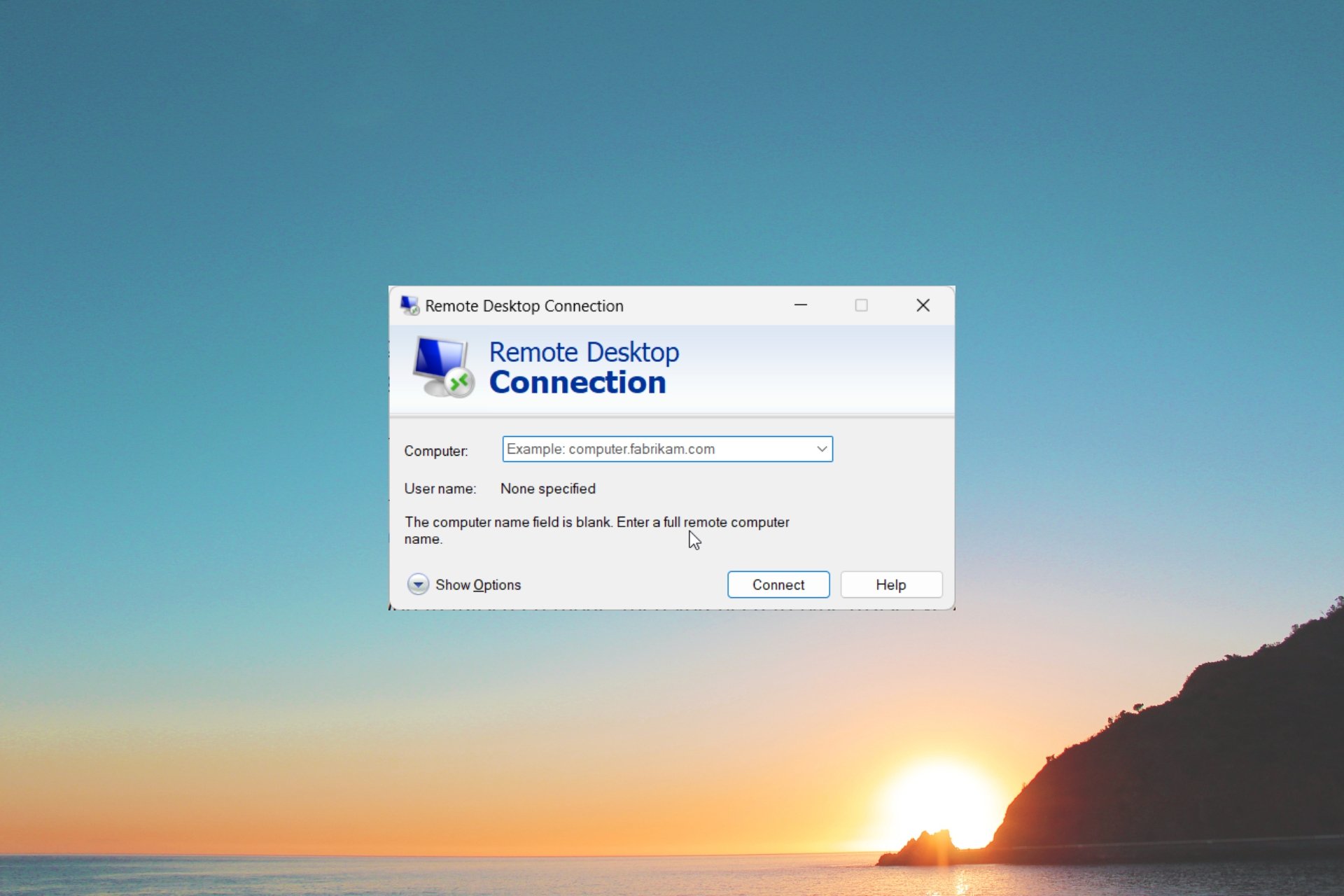Click the "User name:" label

coord(440,489)
